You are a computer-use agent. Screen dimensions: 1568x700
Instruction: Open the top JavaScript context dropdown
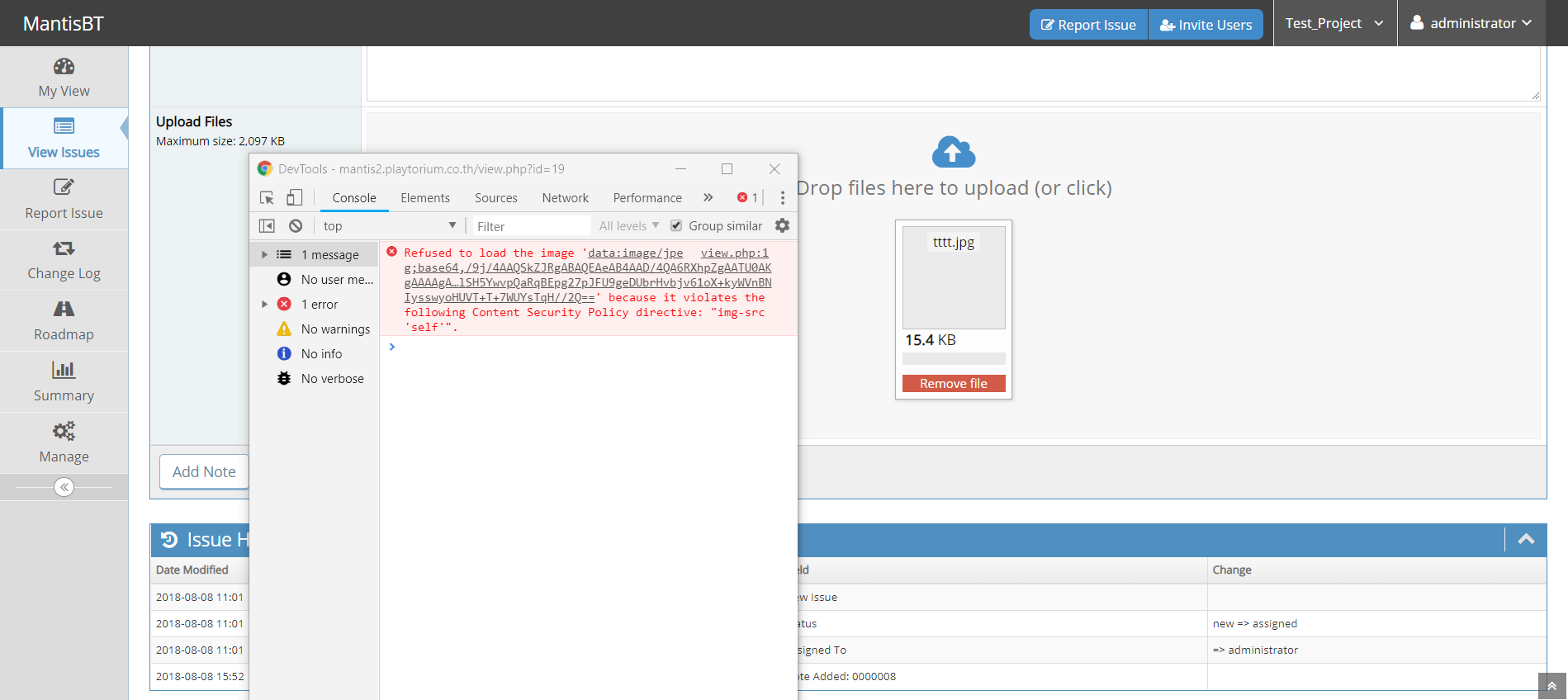[x=389, y=226]
